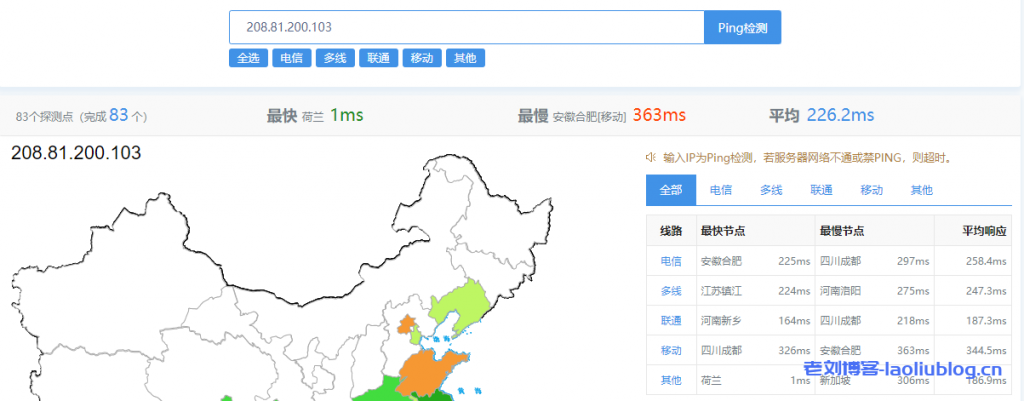The width and height of the screenshot is (1024, 401).
Task: Click 移动 link in the table's 线路 column
Action: (670, 350)
